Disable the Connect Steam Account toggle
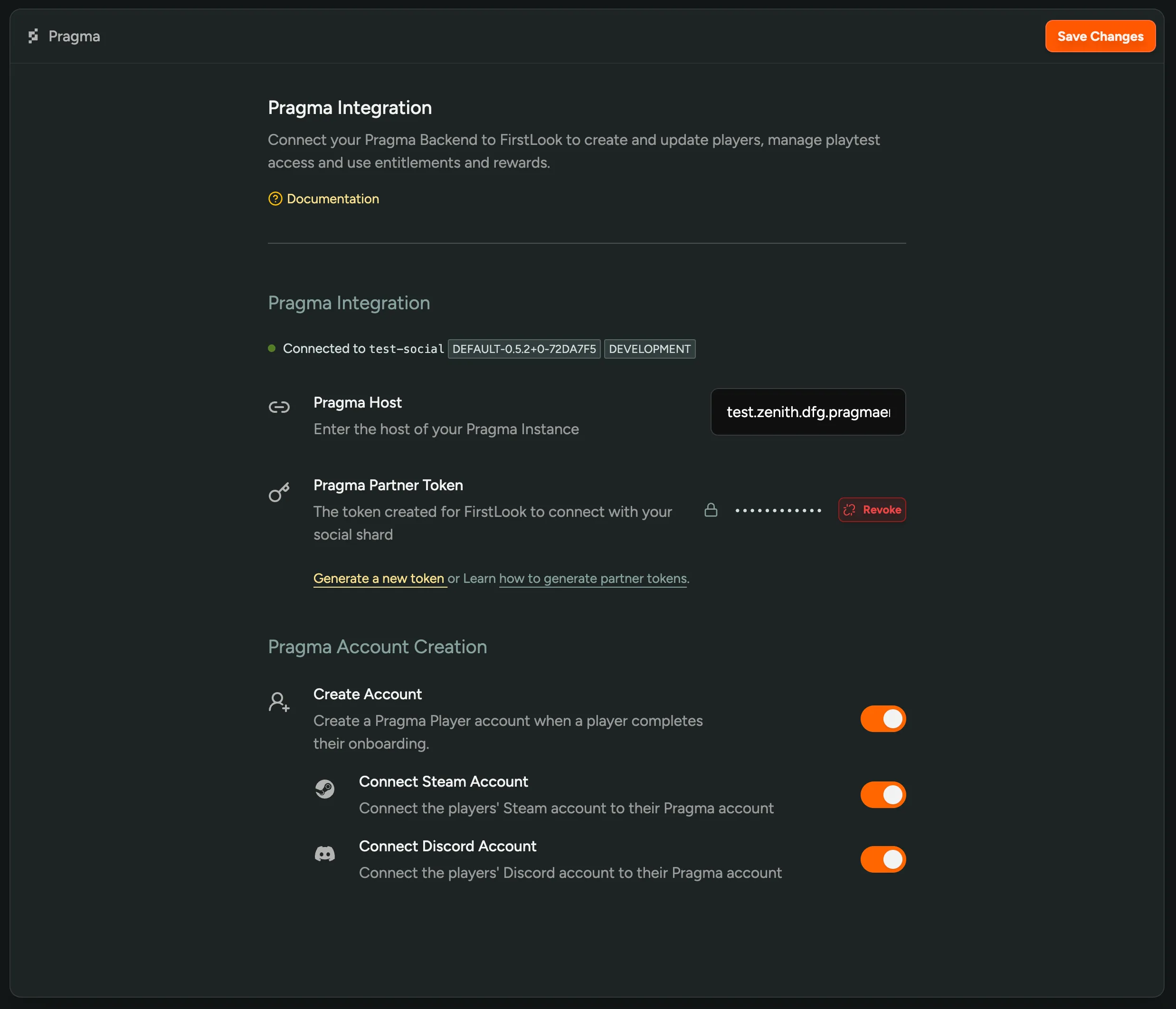Screen dimensions: 1176x1009 (882, 794)
